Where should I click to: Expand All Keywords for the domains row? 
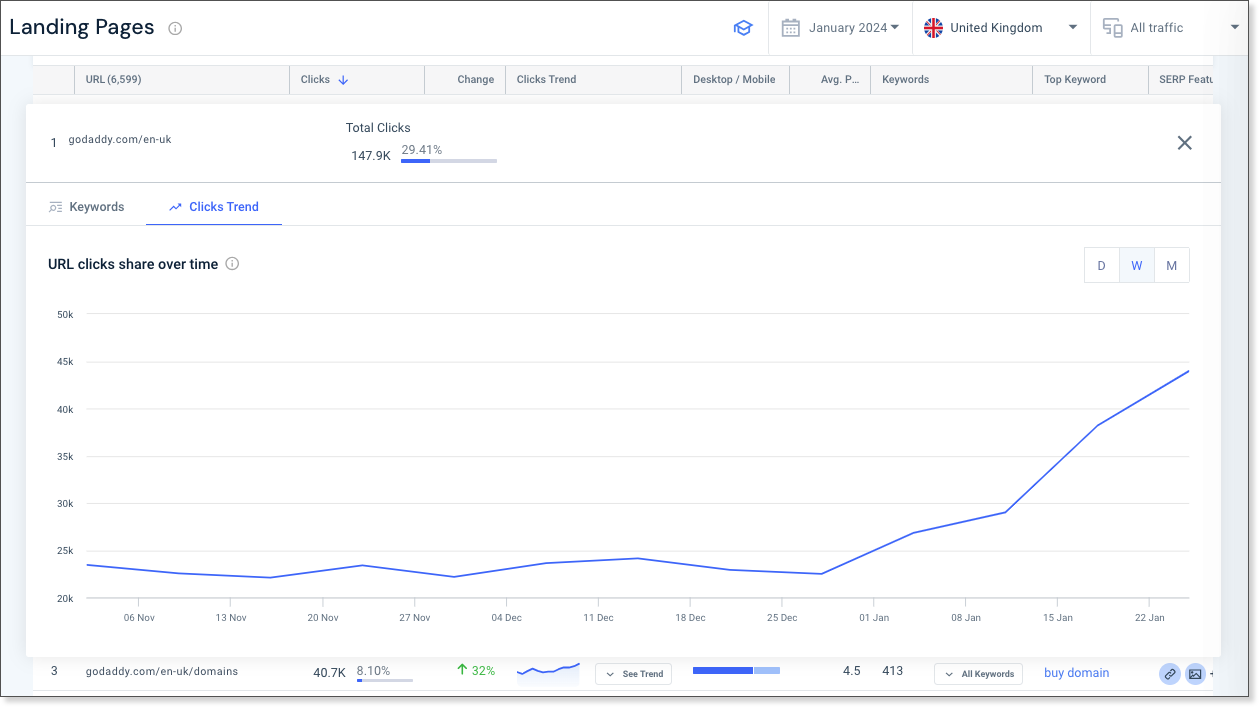click(x=978, y=674)
